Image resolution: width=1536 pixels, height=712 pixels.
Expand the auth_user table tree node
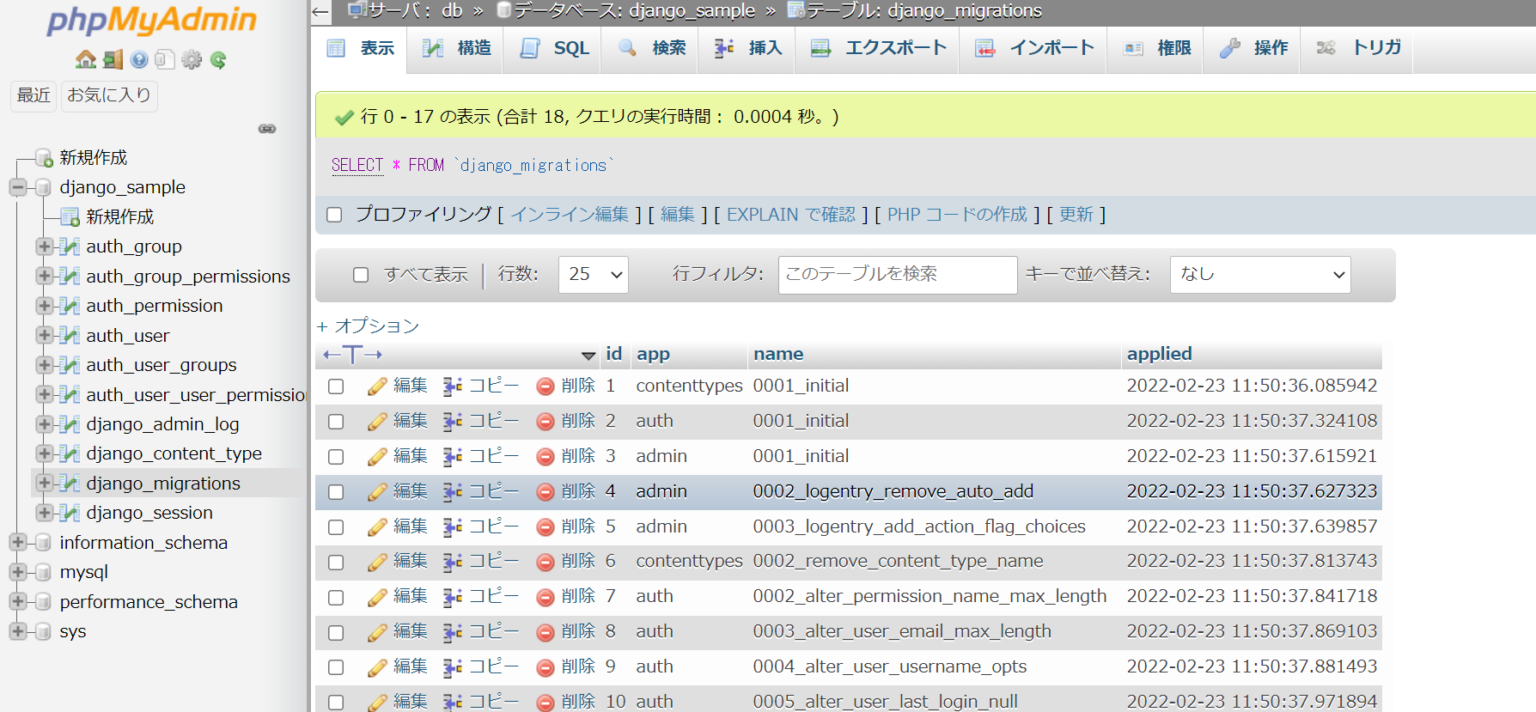pos(43,335)
